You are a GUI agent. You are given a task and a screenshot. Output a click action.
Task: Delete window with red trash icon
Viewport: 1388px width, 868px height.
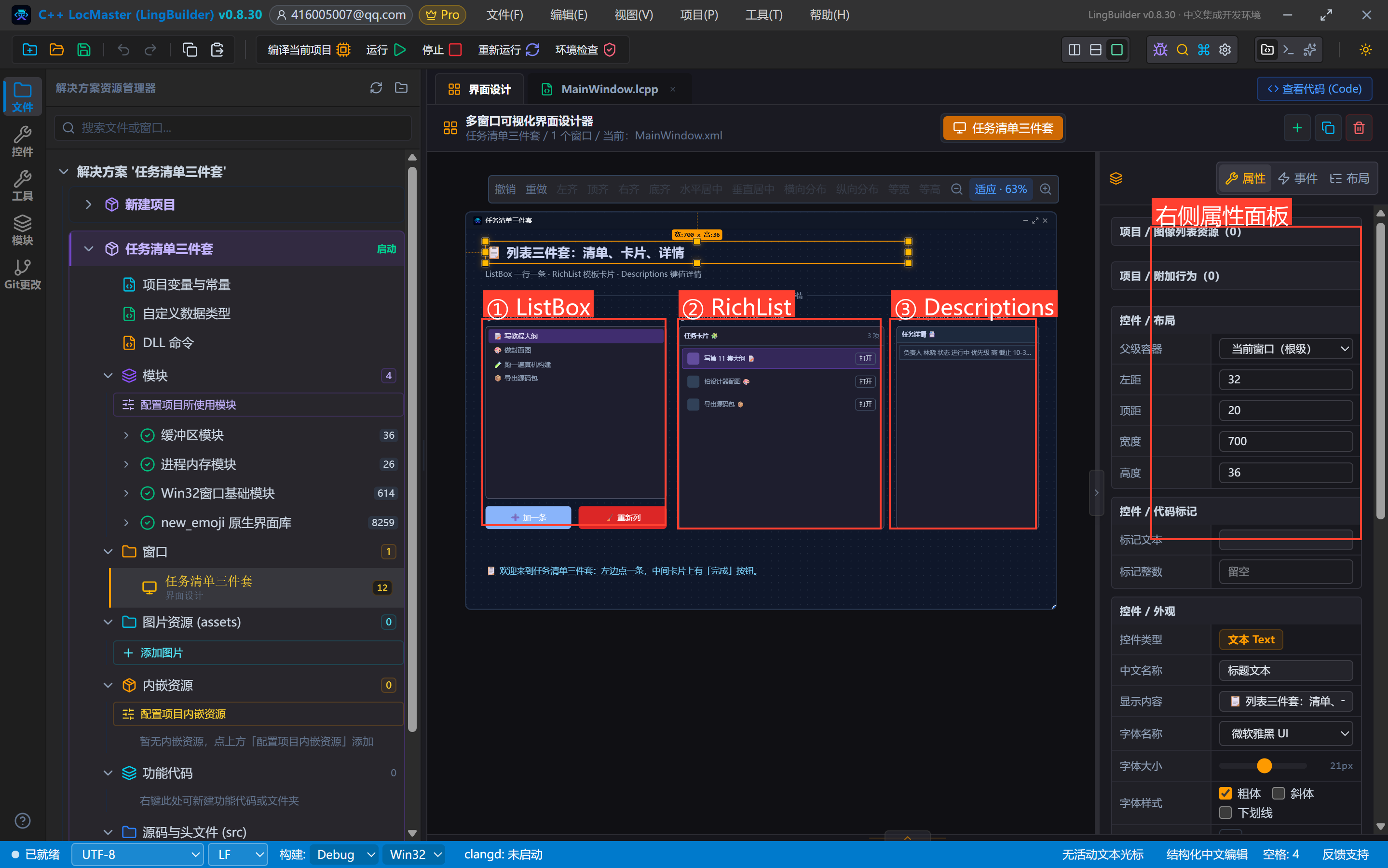tap(1359, 128)
